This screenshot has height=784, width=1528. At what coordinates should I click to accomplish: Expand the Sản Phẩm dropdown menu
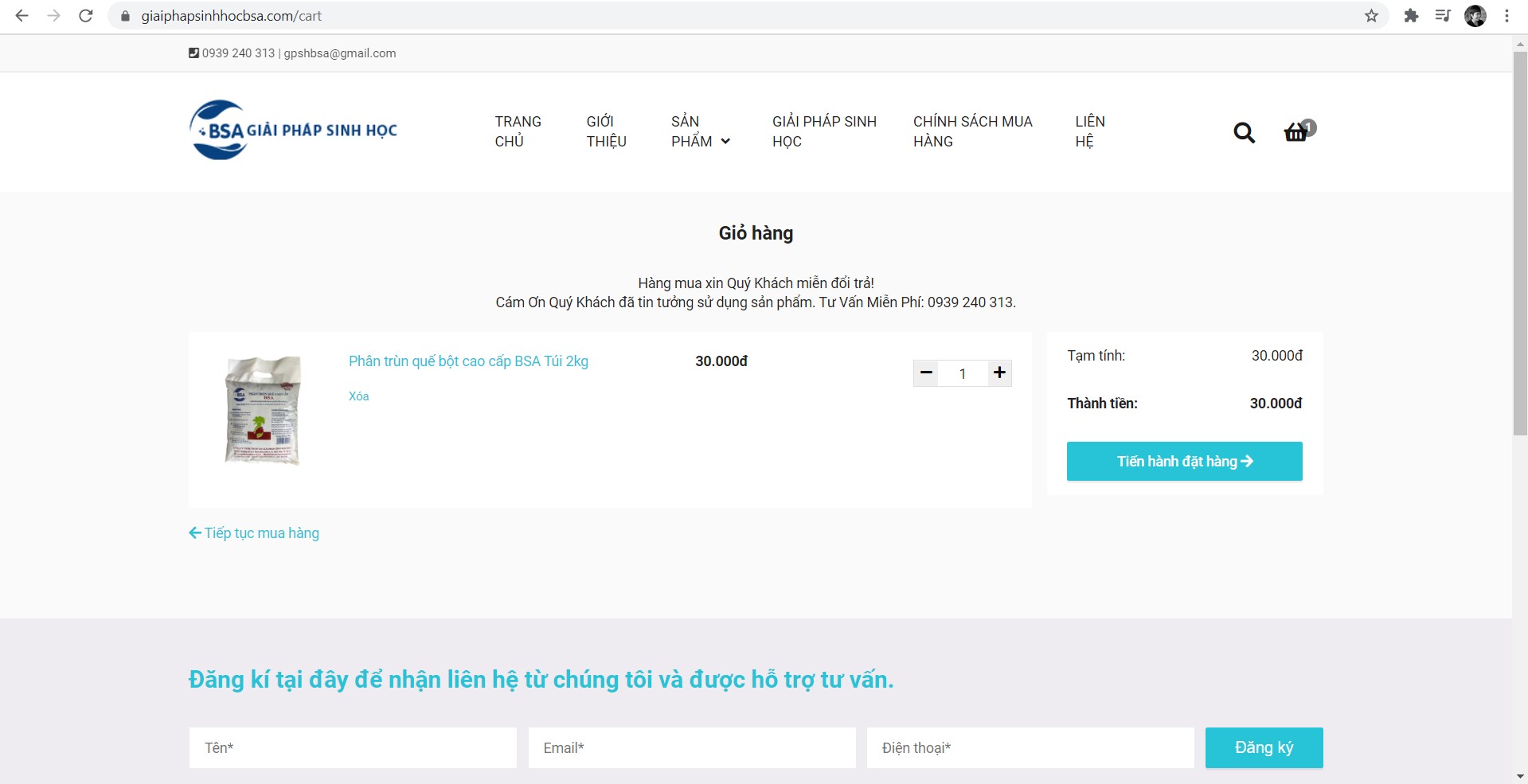[x=700, y=131]
